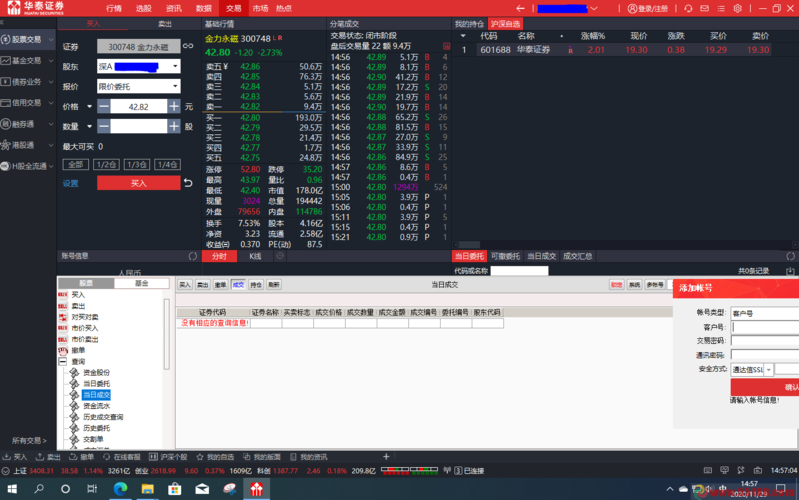Switch to 可撤委托 tab
This screenshot has height=500, width=799.
click(505, 256)
